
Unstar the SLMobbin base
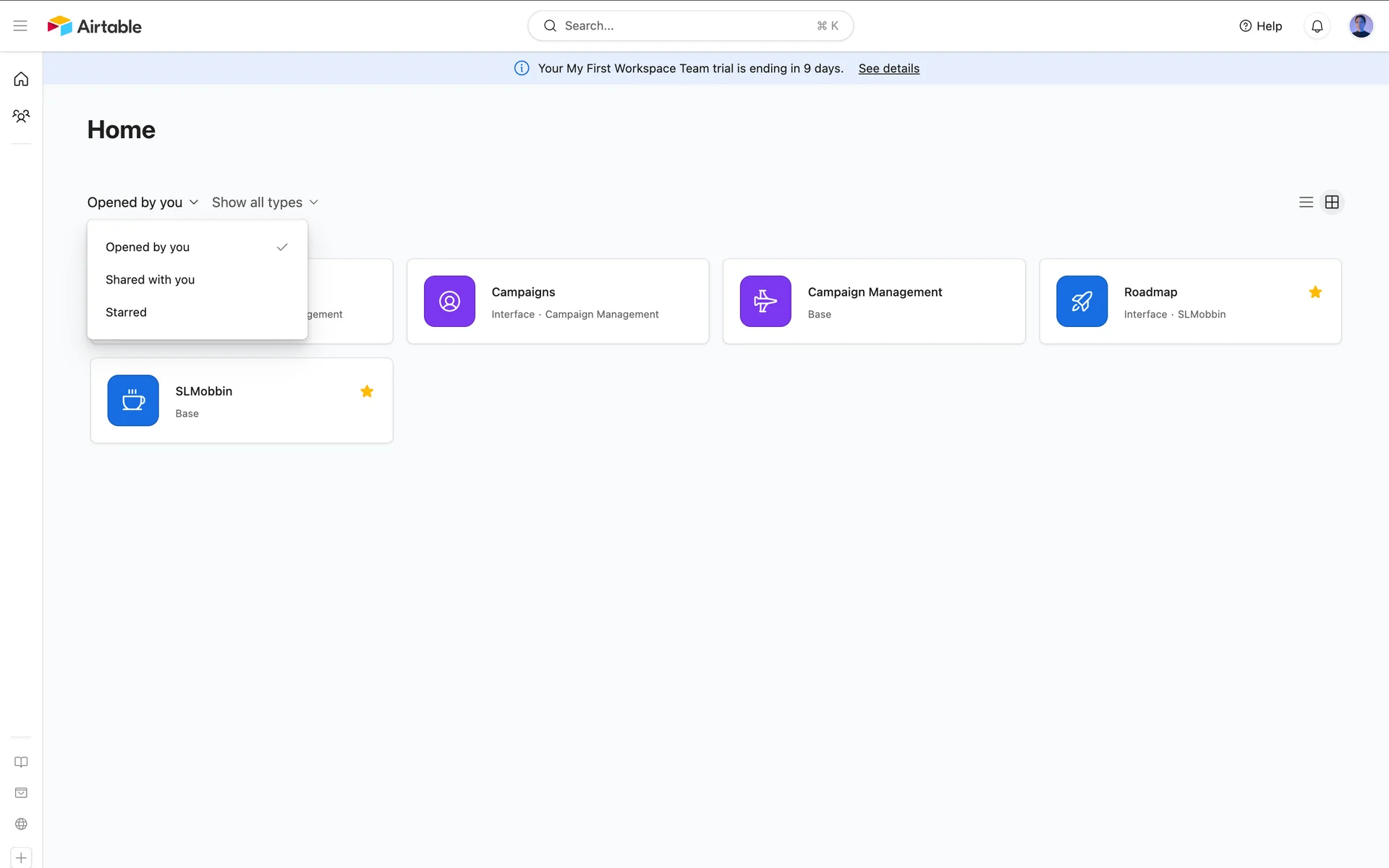coord(367,391)
